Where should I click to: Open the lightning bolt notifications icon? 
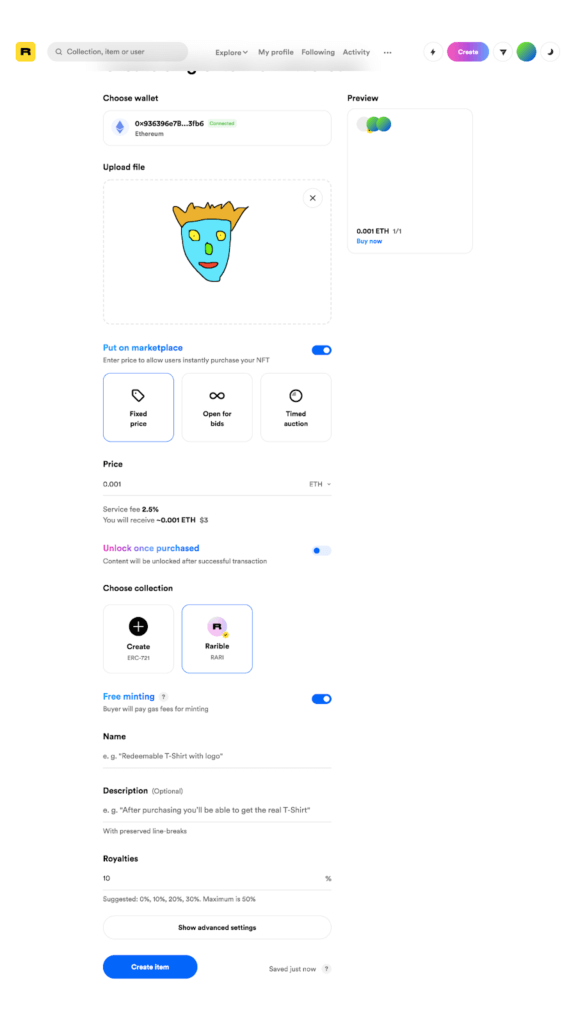pos(433,52)
